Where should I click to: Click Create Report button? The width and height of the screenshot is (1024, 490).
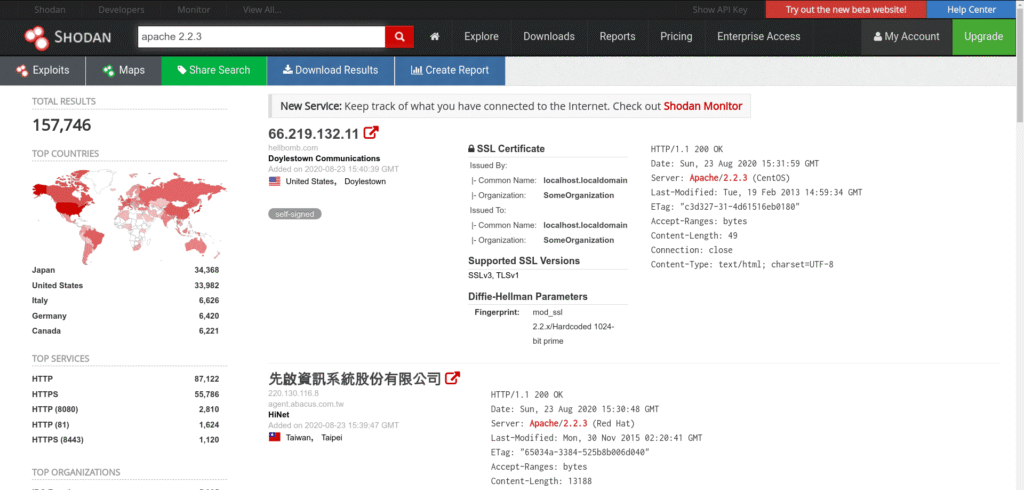(450, 71)
